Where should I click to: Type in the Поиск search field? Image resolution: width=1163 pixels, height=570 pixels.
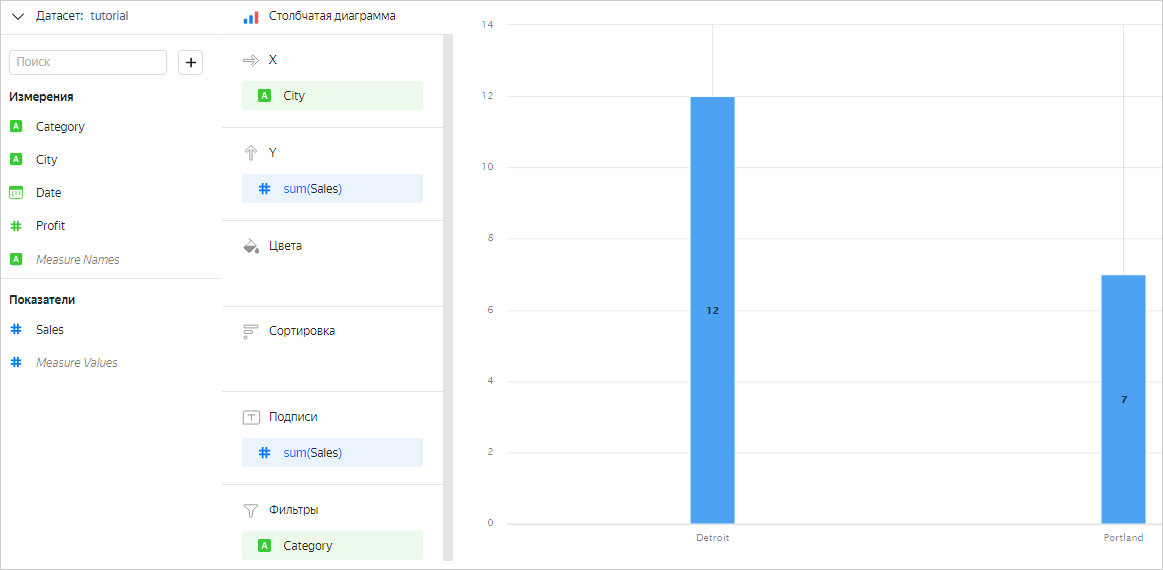[x=88, y=62]
